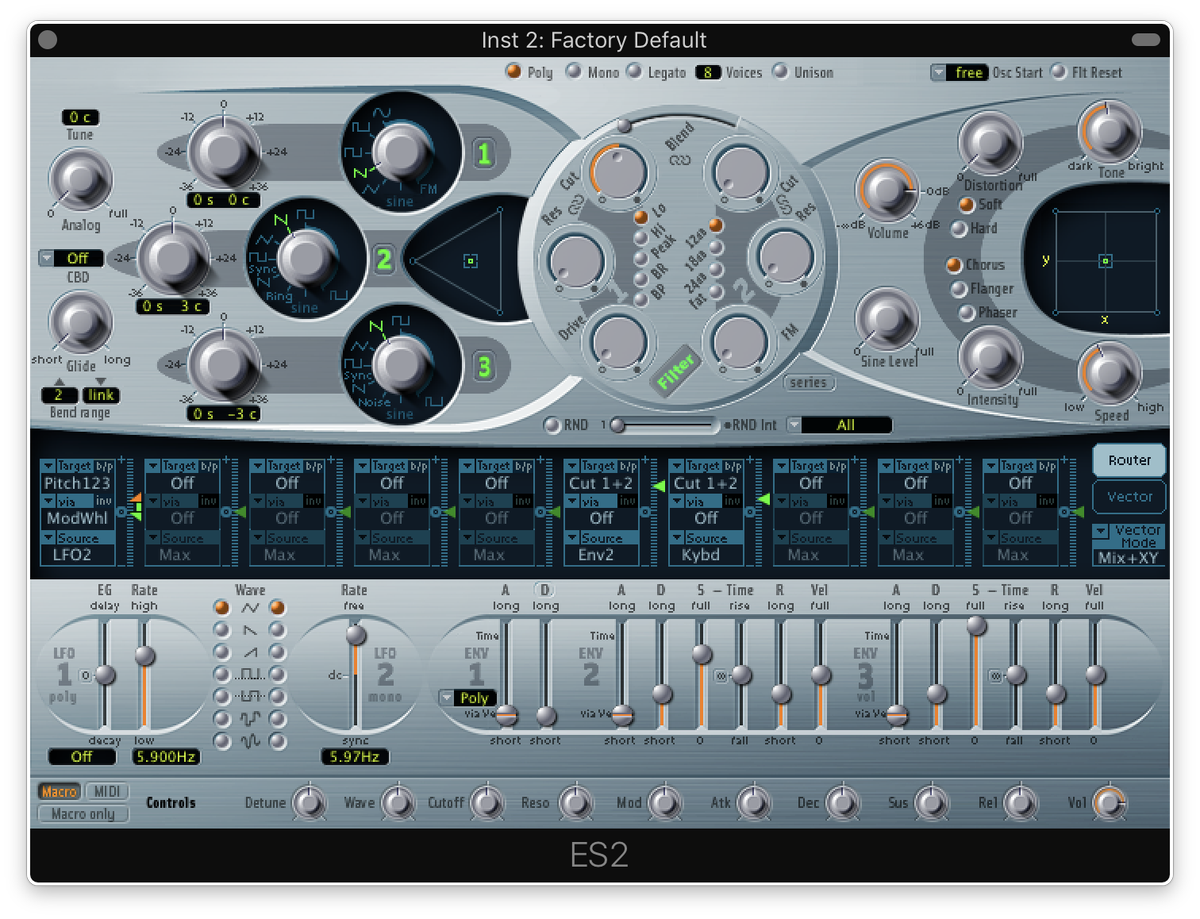This screenshot has height=919, width=1200.
Task: Select the Phaser effect
Action: click(x=967, y=313)
